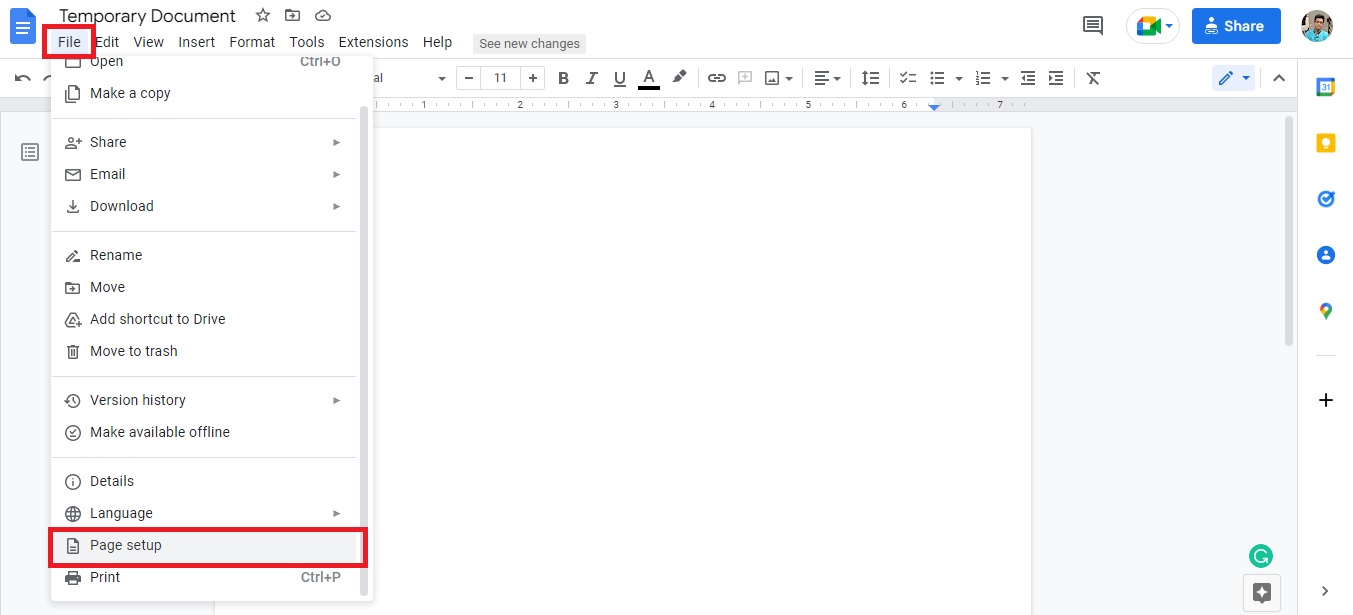Open the text color picker

[648, 77]
